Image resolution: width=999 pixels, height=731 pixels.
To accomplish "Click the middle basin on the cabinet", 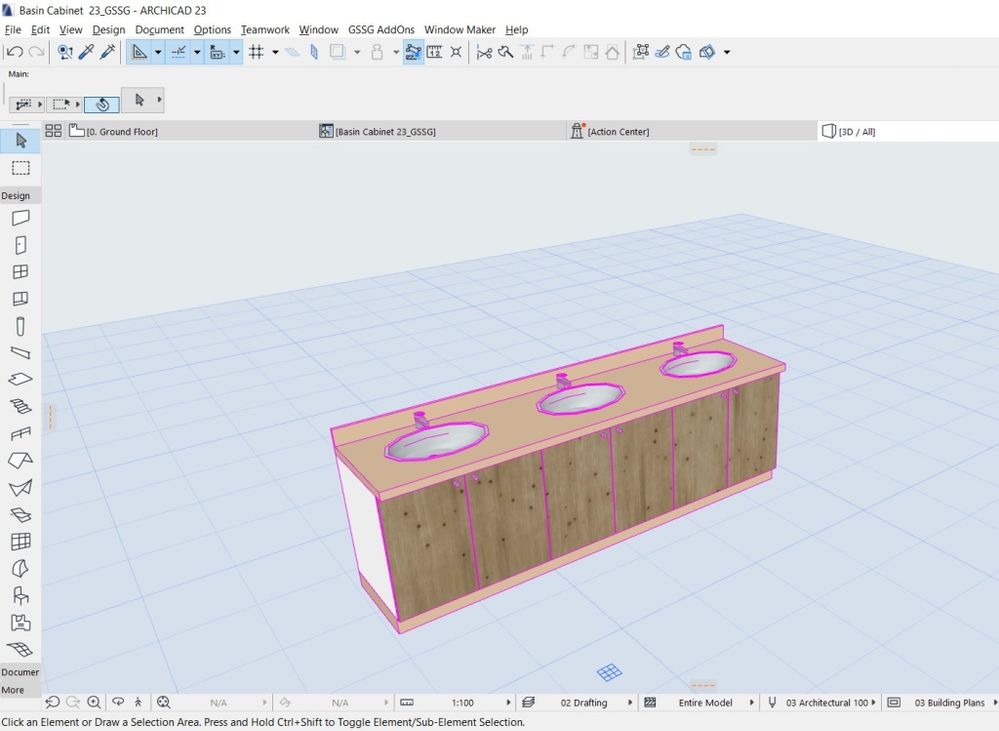I will (x=581, y=401).
